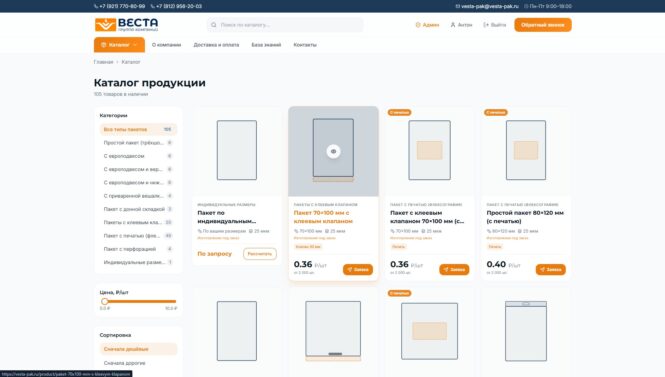Open the Контакты menu item
Viewport: 665px width, 377px height.
[x=305, y=45]
